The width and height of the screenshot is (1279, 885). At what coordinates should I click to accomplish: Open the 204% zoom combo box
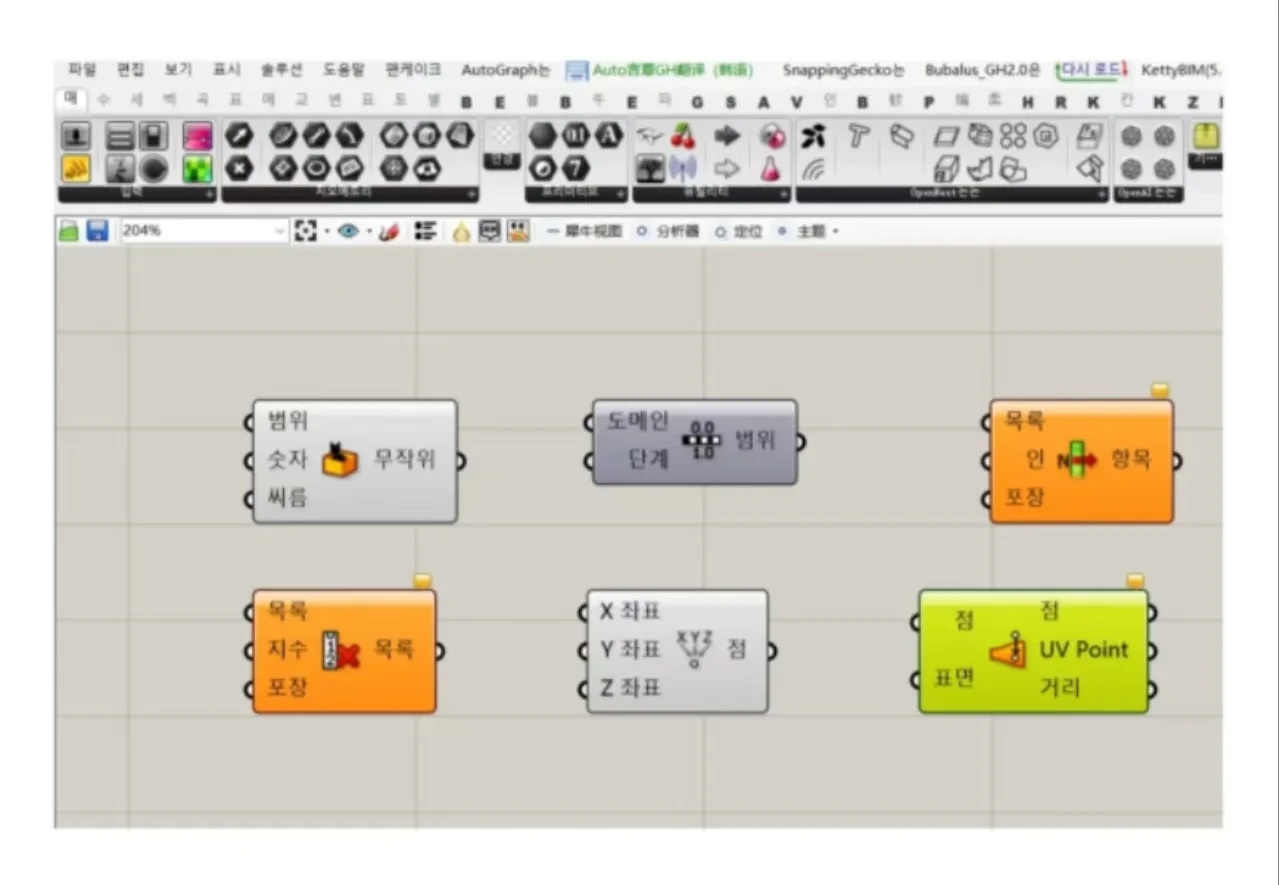click(203, 231)
